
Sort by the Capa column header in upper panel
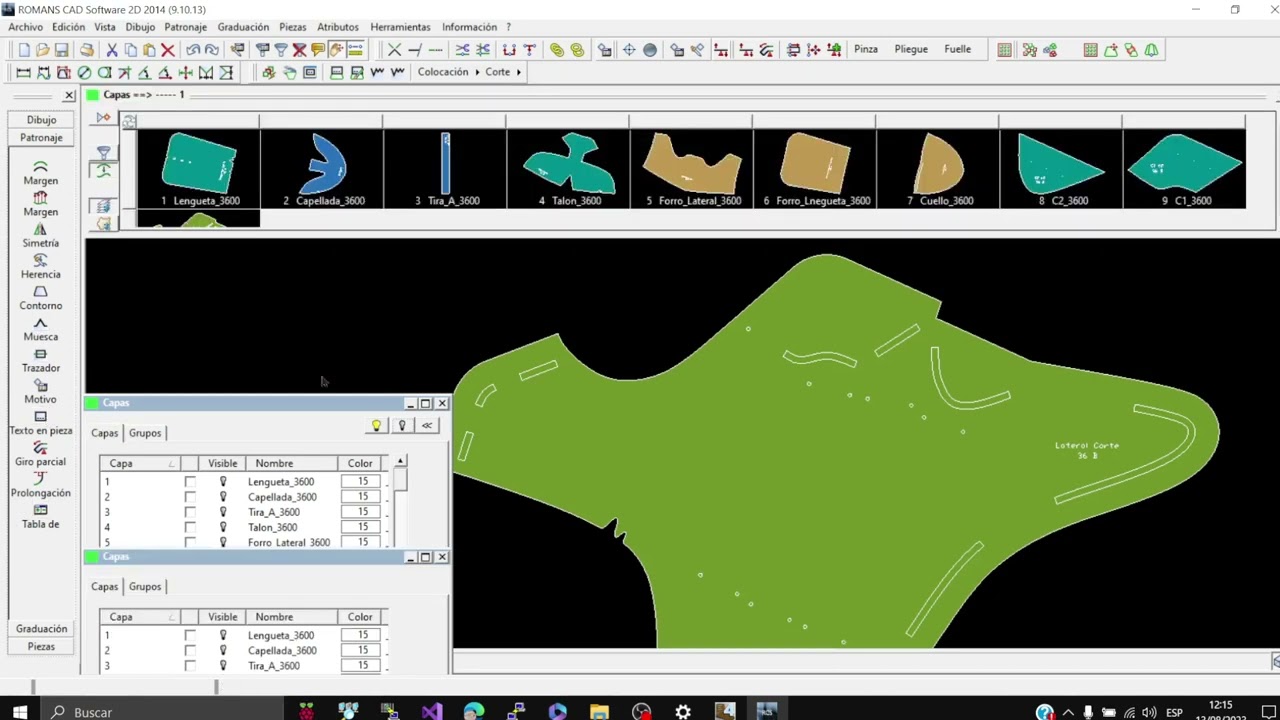142,463
